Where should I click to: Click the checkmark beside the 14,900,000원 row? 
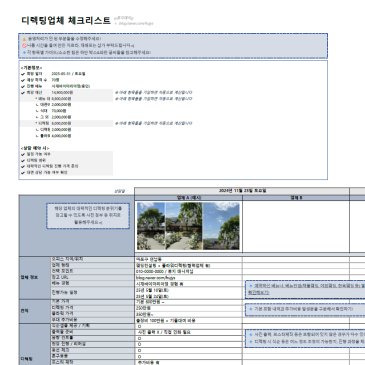23,93
